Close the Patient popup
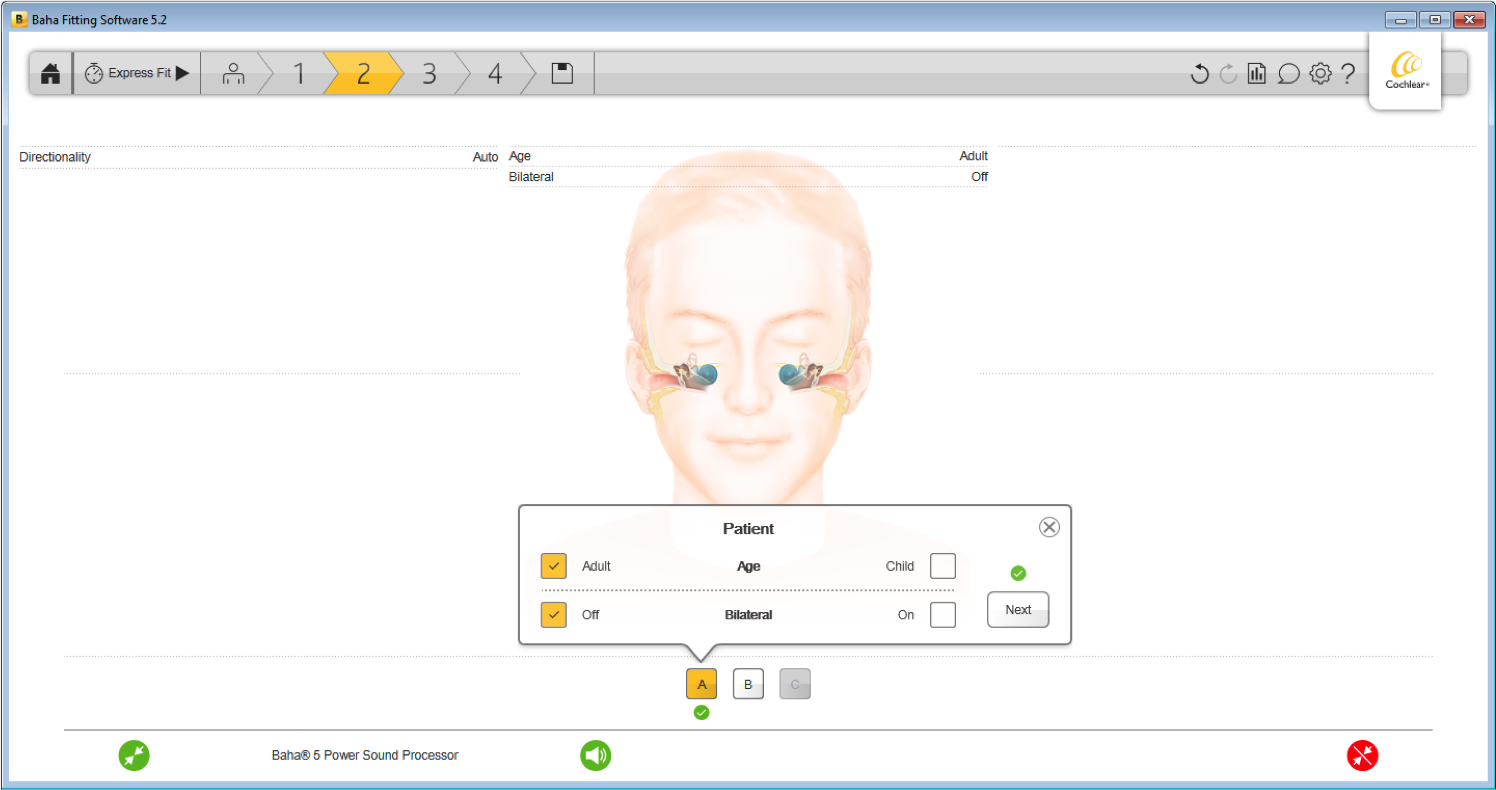This screenshot has height=790, width=1496. coord(1049,527)
